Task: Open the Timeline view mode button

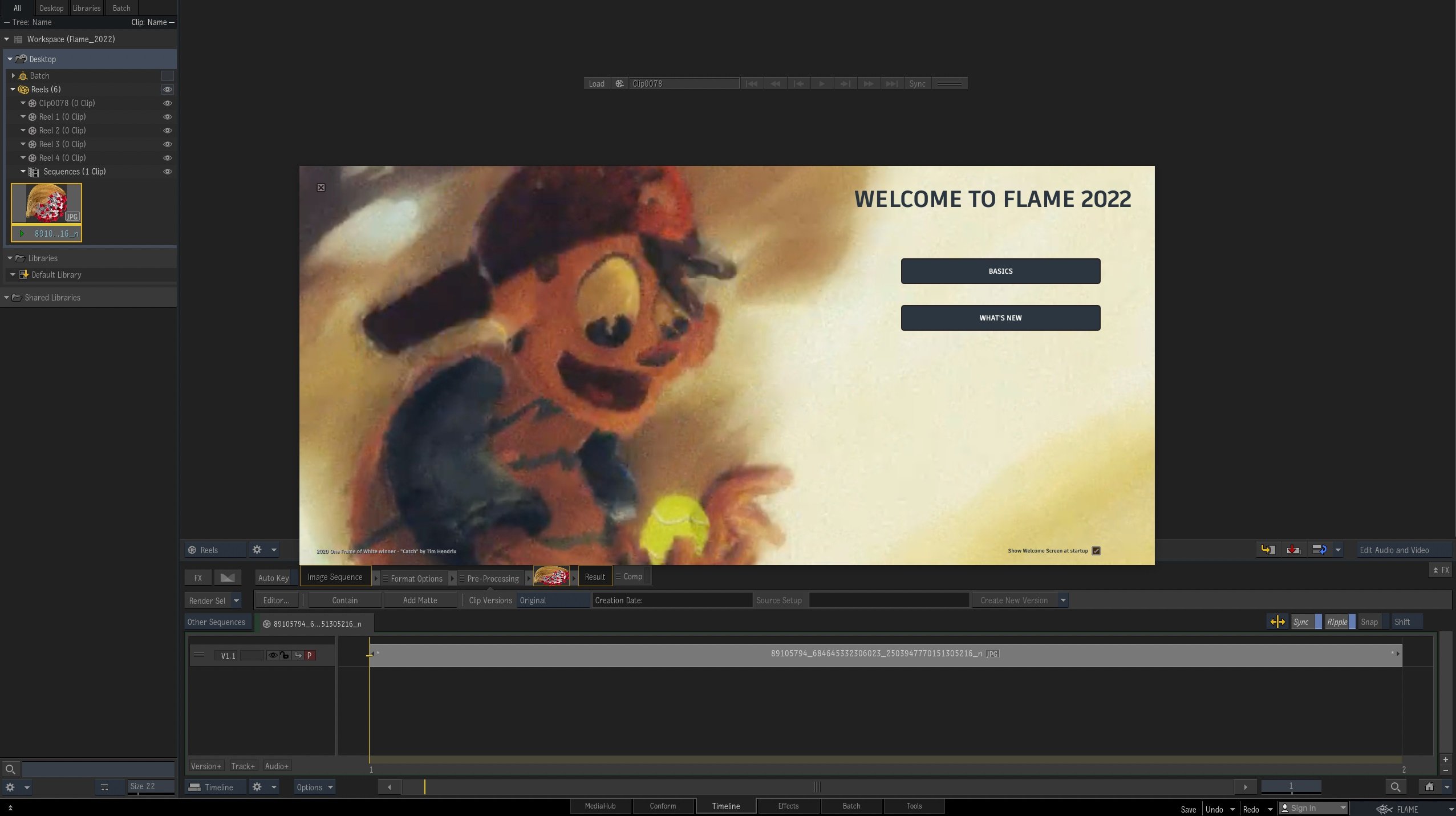Action: pos(215,787)
